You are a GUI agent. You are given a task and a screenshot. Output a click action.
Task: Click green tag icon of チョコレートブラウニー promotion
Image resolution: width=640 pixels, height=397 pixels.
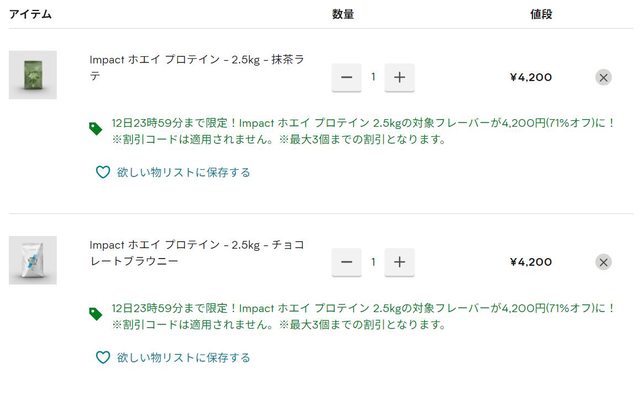96,314
